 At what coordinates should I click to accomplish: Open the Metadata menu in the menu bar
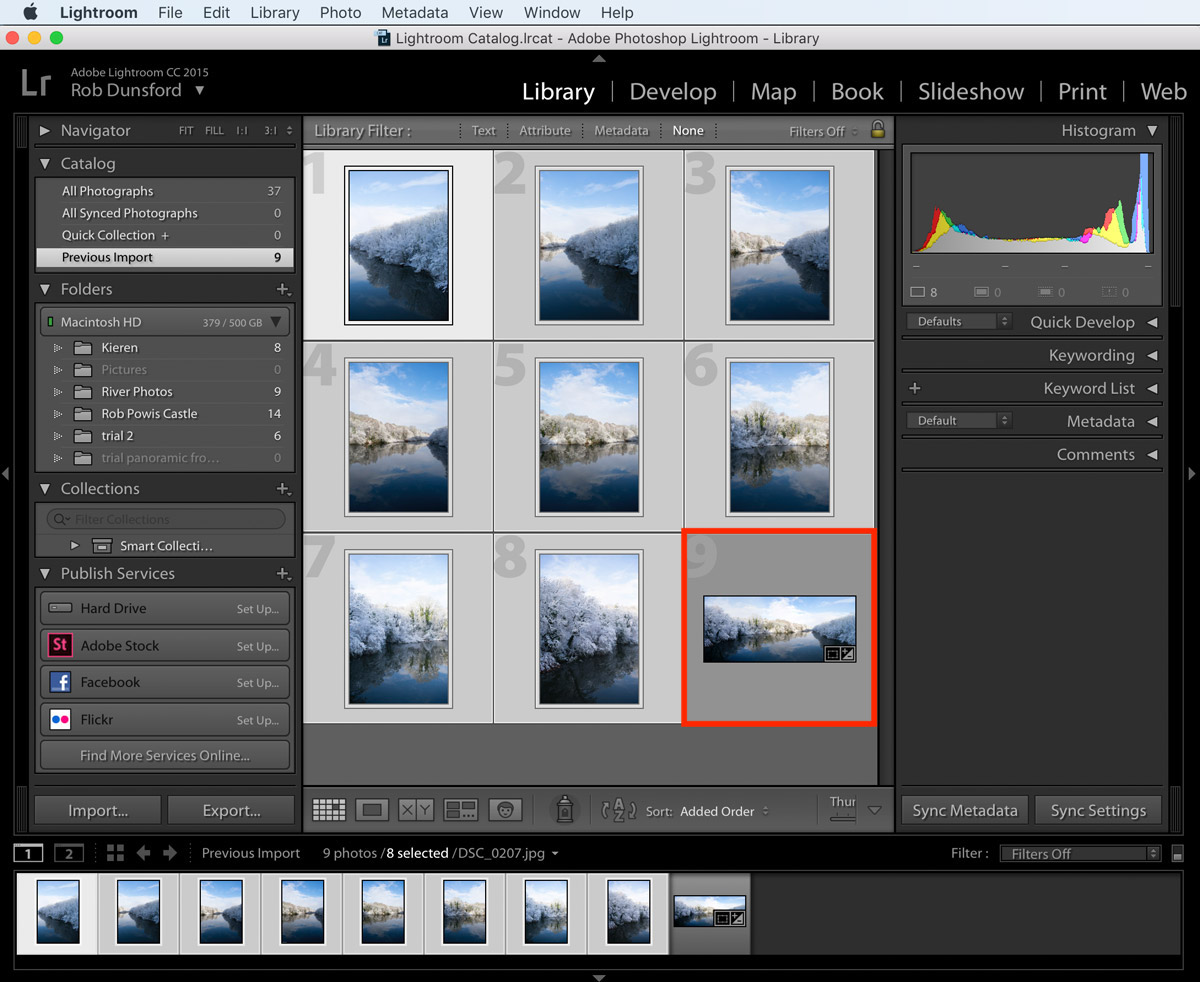tap(414, 12)
